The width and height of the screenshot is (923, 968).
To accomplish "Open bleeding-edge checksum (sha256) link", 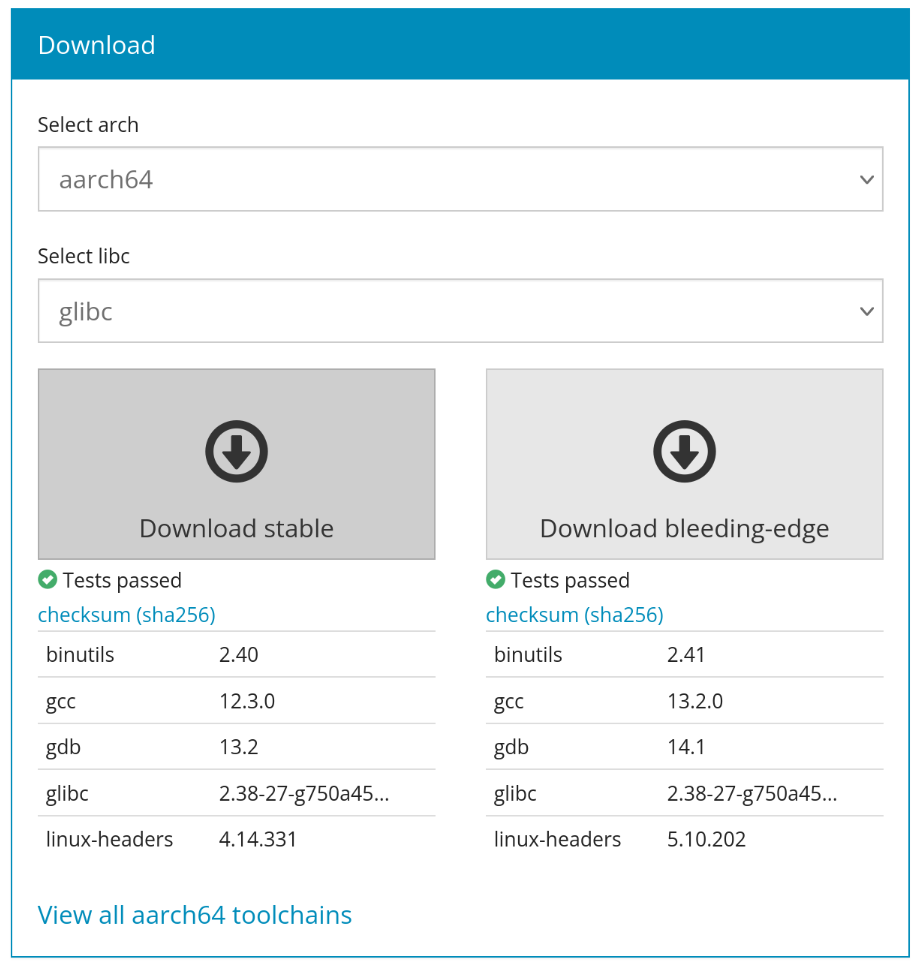I will tap(574, 615).
